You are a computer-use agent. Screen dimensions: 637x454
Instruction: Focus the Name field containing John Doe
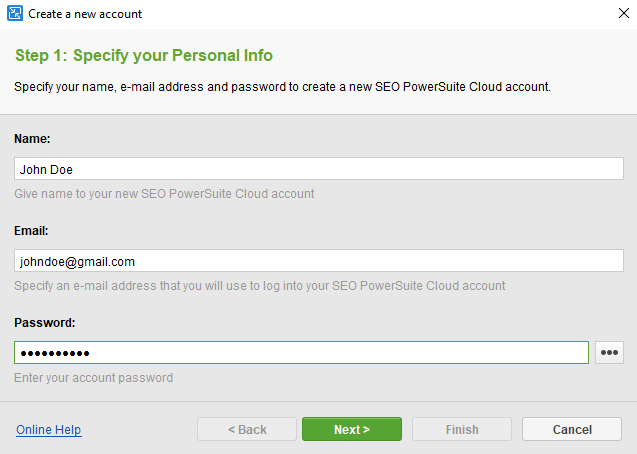(x=319, y=169)
